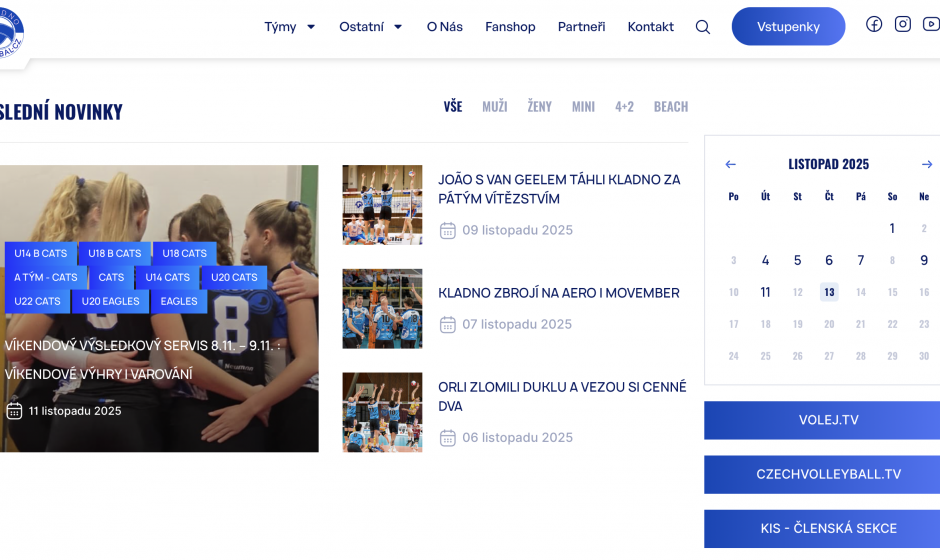
Task: Open the Instagram social icon
Action: [x=903, y=25]
